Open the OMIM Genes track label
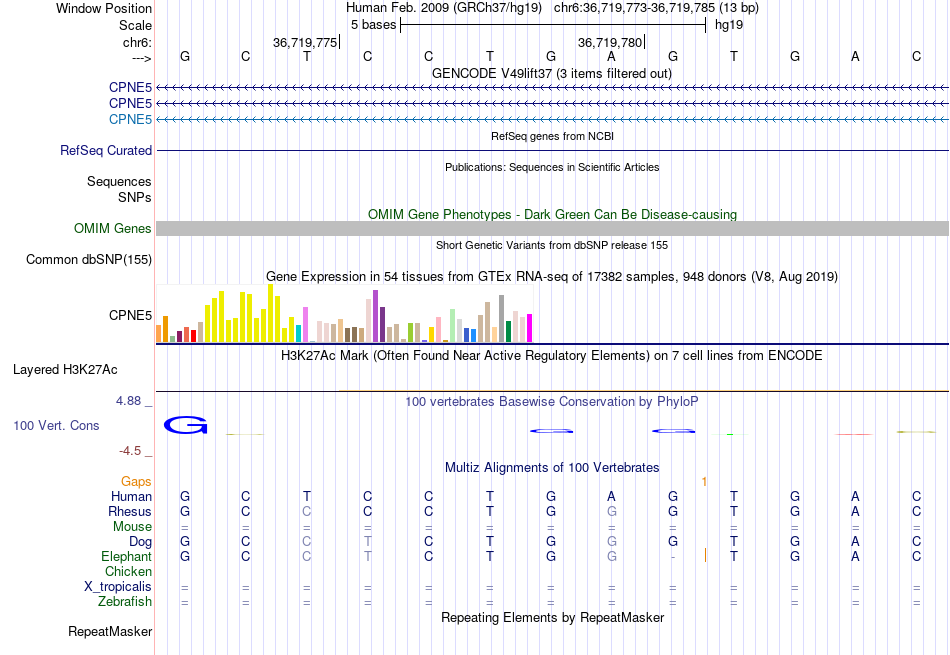This screenshot has width=950, height=655. 113,228
